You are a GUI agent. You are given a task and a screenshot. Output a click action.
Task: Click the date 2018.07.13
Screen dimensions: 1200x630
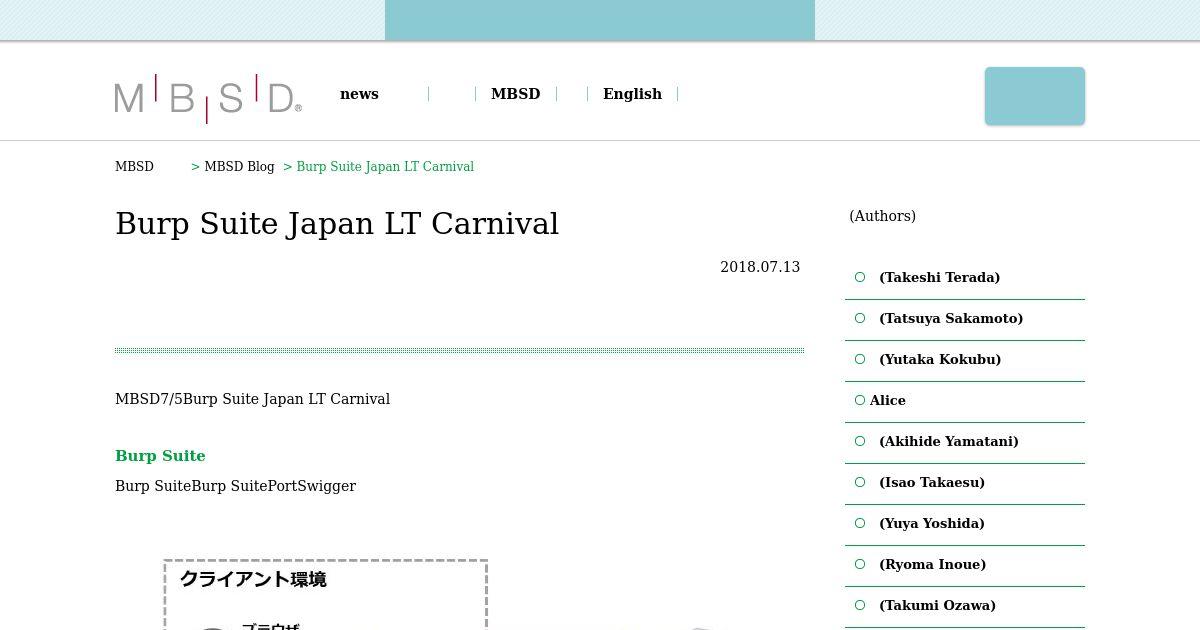click(x=760, y=267)
